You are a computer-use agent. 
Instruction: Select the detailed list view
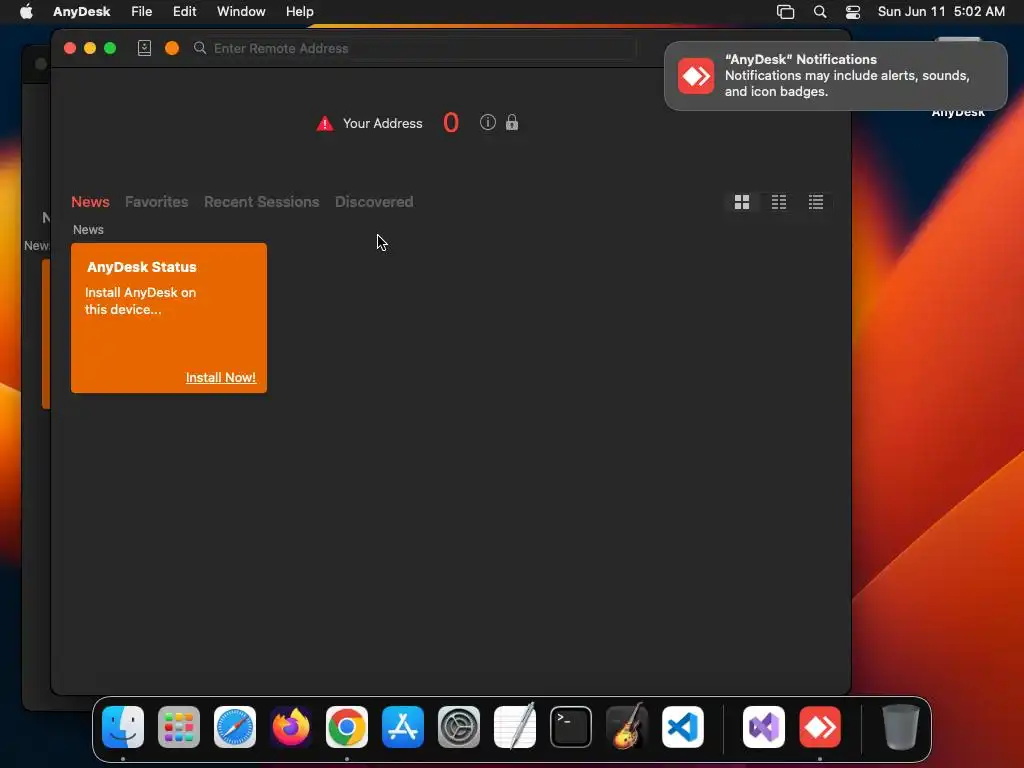coord(816,202)
